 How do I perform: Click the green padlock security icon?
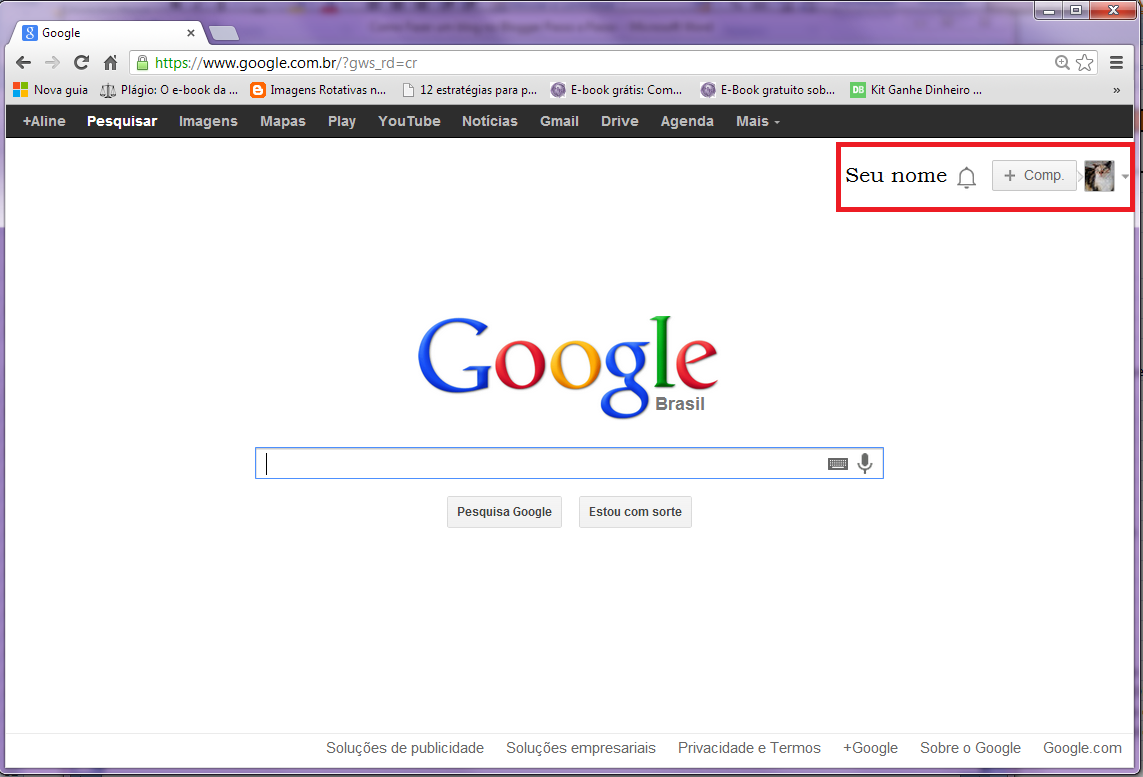click(x=143, y=63)
